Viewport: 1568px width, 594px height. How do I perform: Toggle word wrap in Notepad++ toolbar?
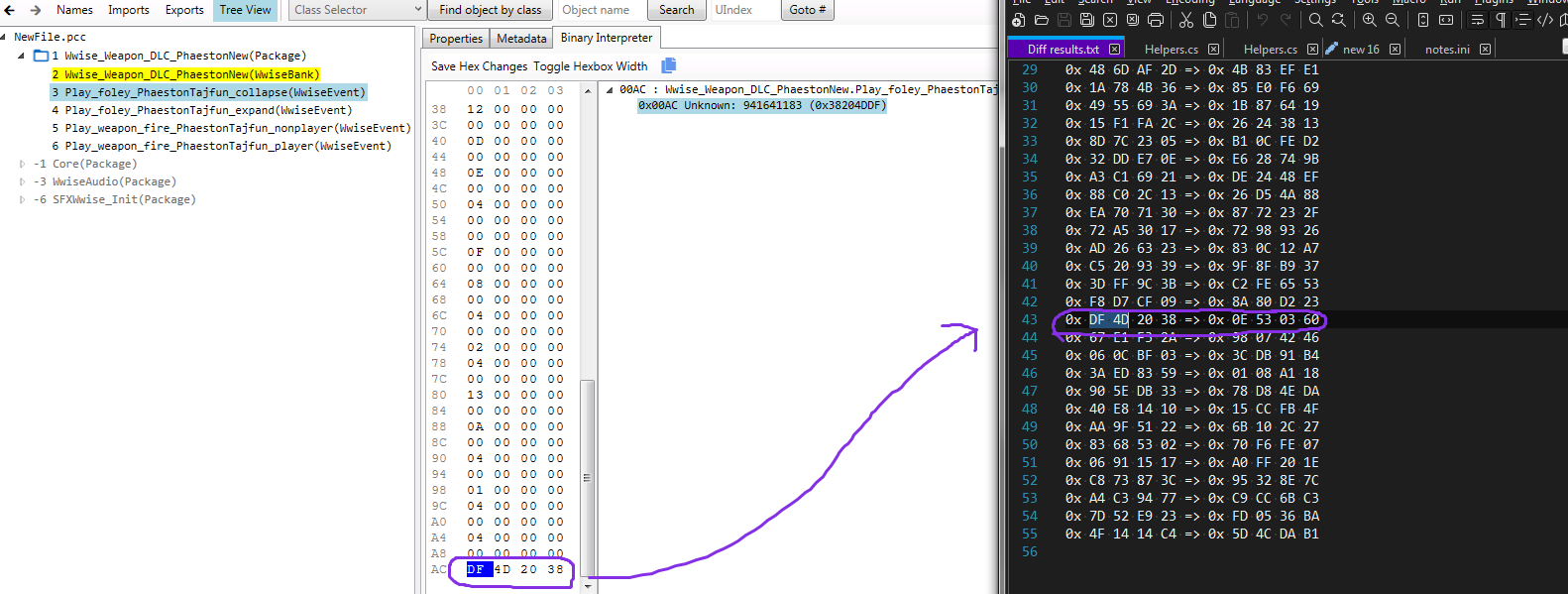[1477, 20]
